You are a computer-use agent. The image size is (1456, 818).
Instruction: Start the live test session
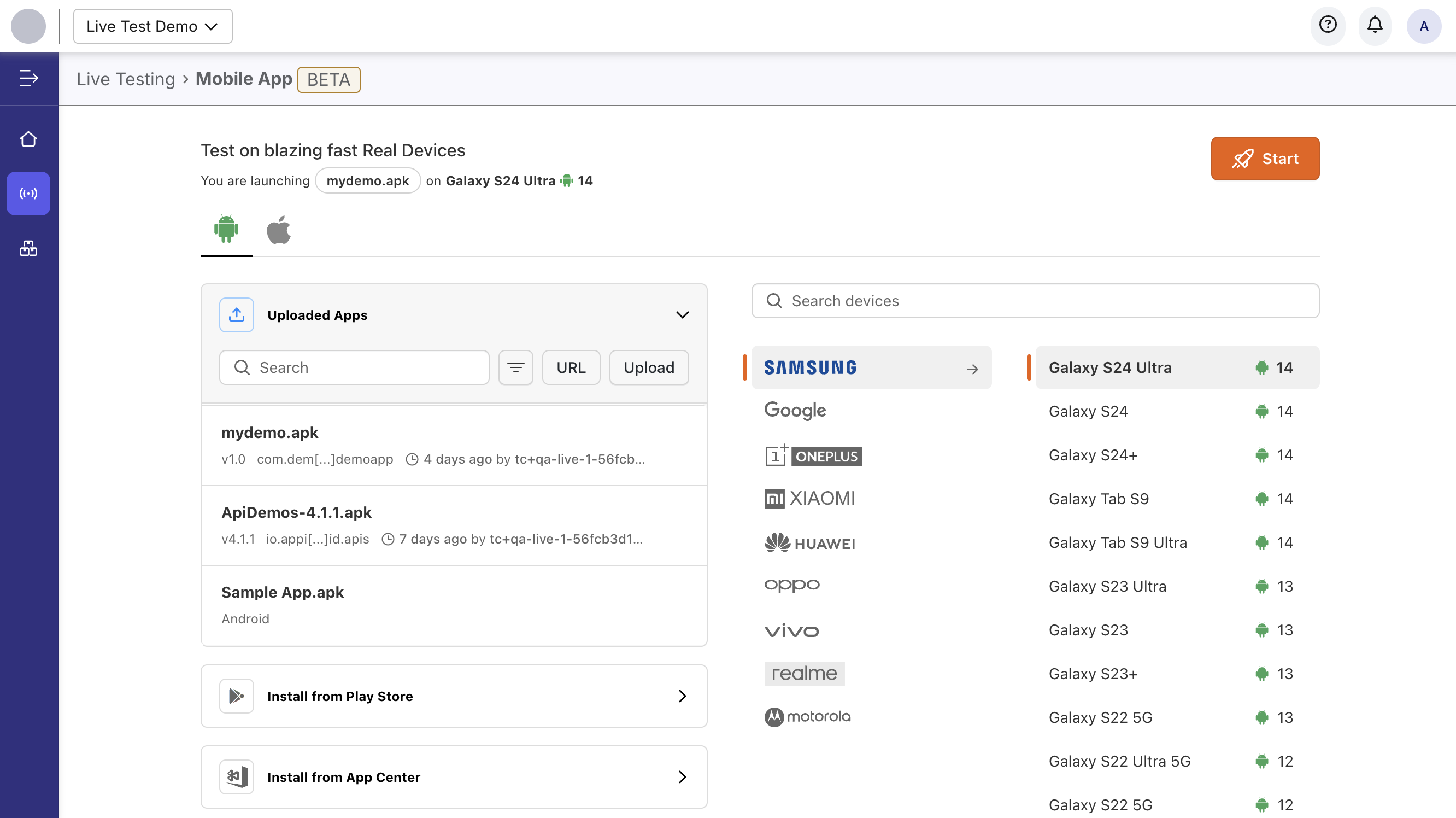[x=1265, y=158]
